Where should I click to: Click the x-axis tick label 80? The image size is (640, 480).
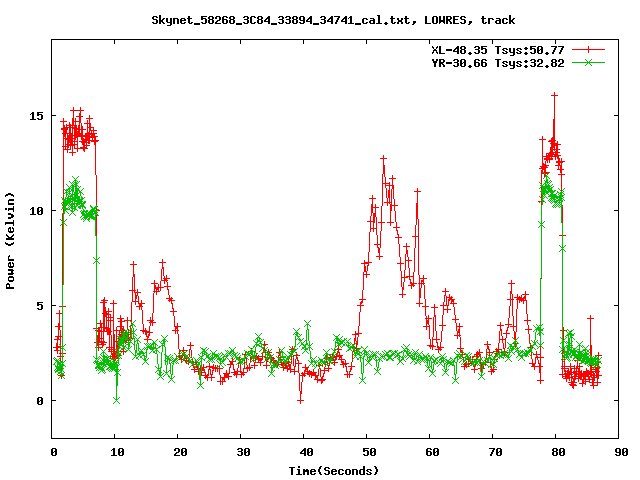558,452
